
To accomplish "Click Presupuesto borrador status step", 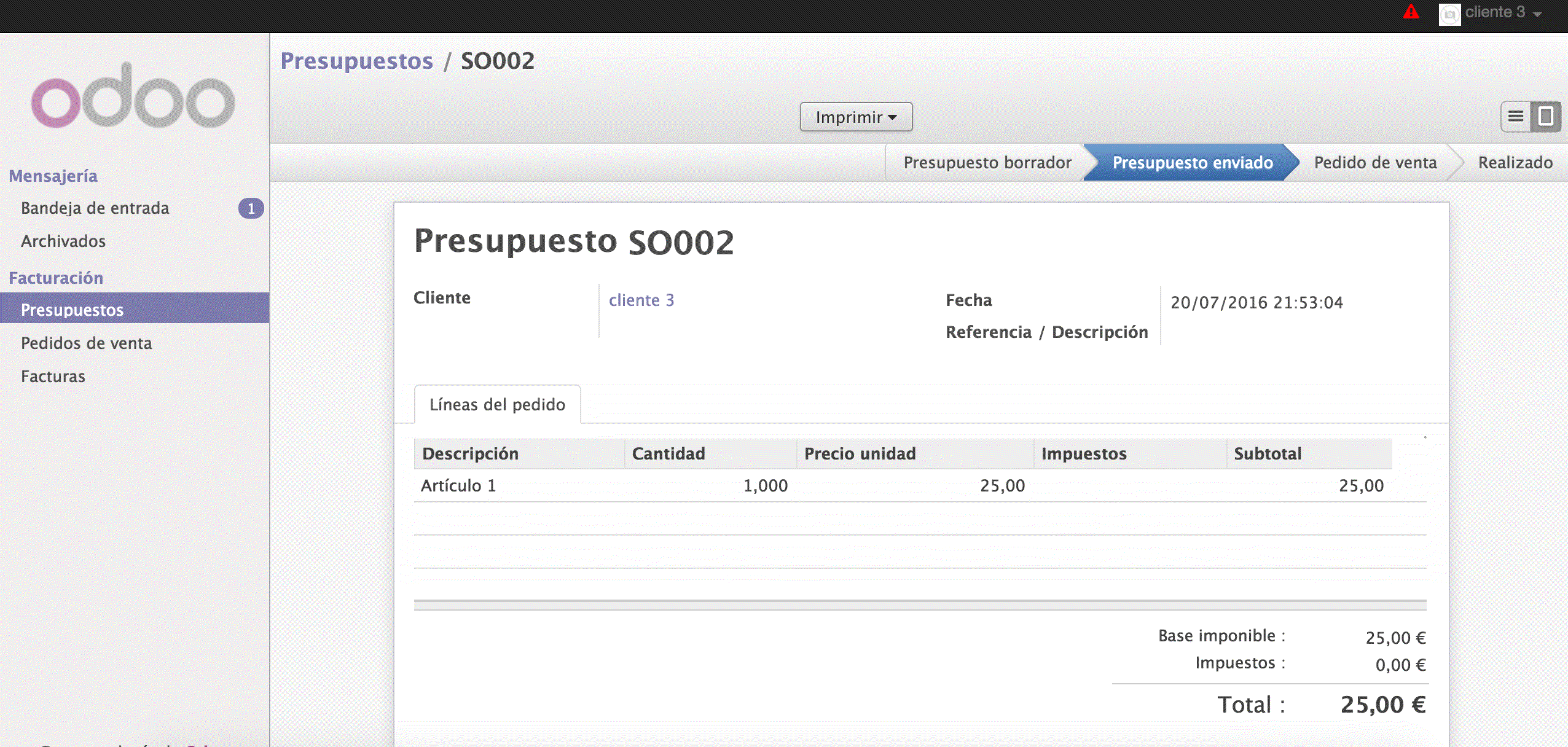I will point(987,163).
